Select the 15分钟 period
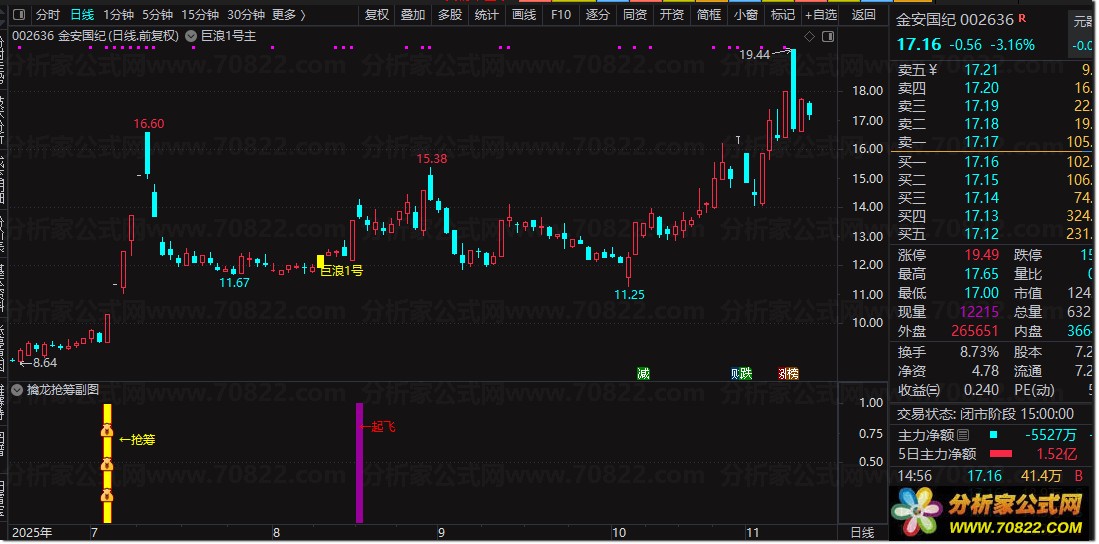This screenshot has height=544, width=1099. tap(200, 15)
